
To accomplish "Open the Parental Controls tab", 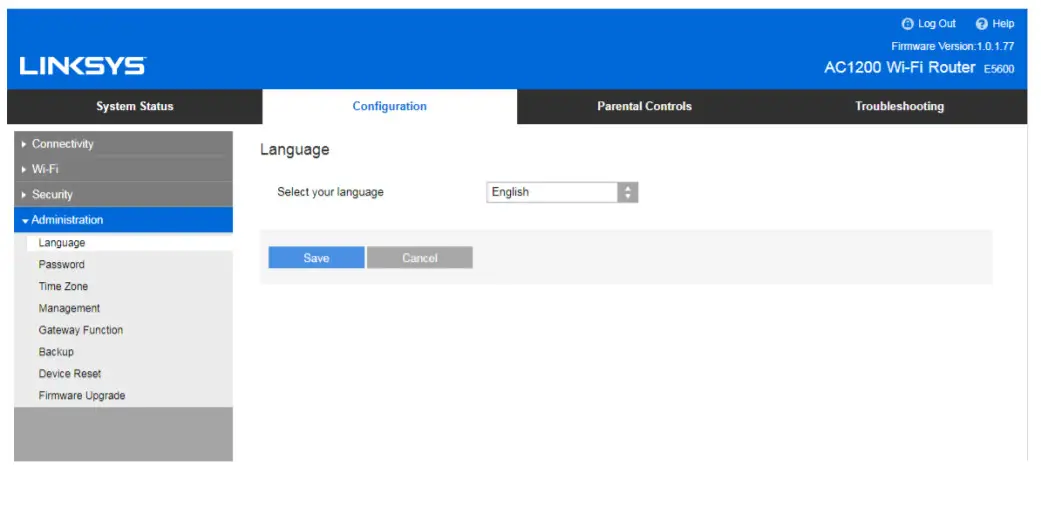I will 645,106.
